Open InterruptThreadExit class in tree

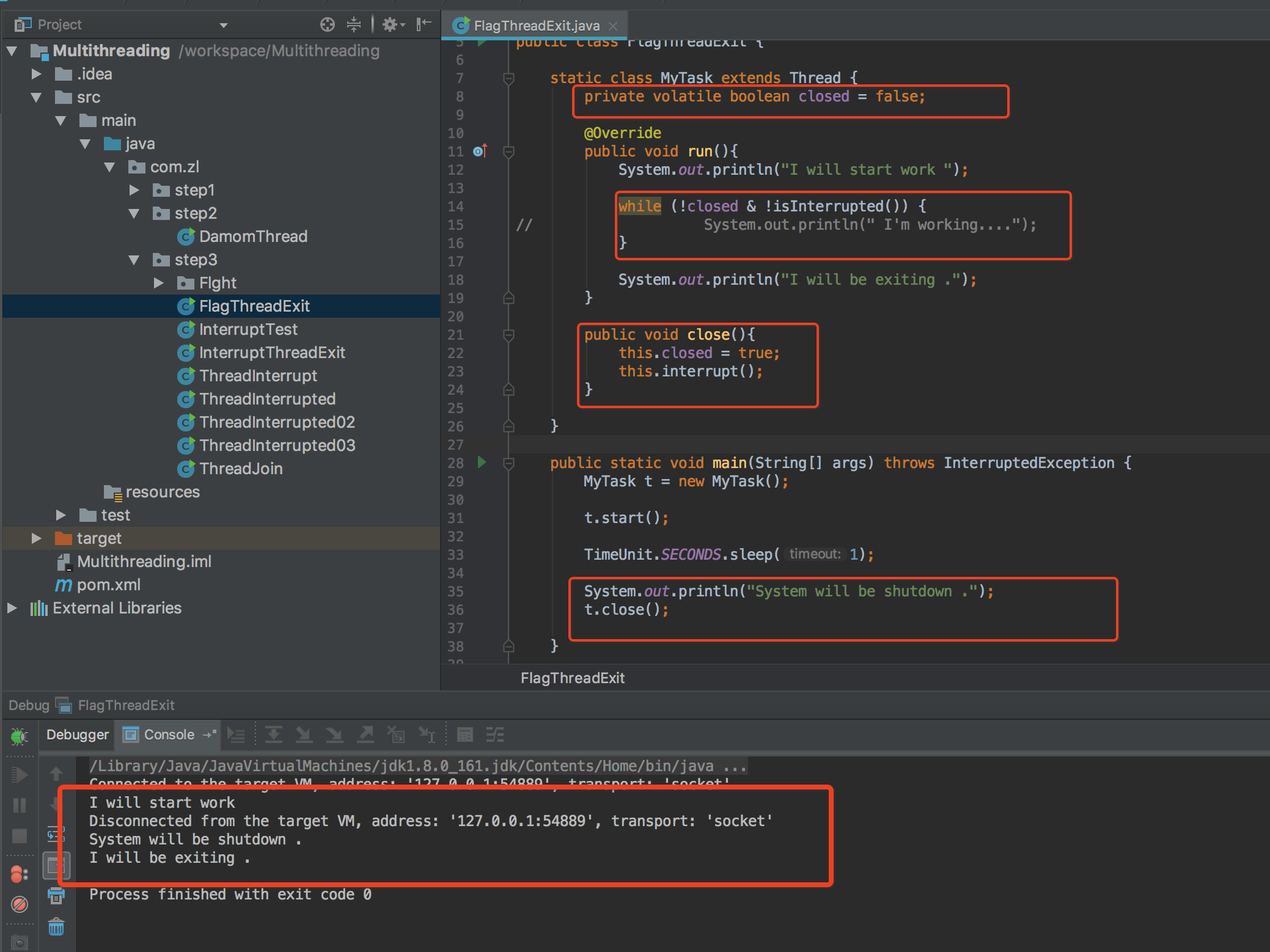click(271, 353)
